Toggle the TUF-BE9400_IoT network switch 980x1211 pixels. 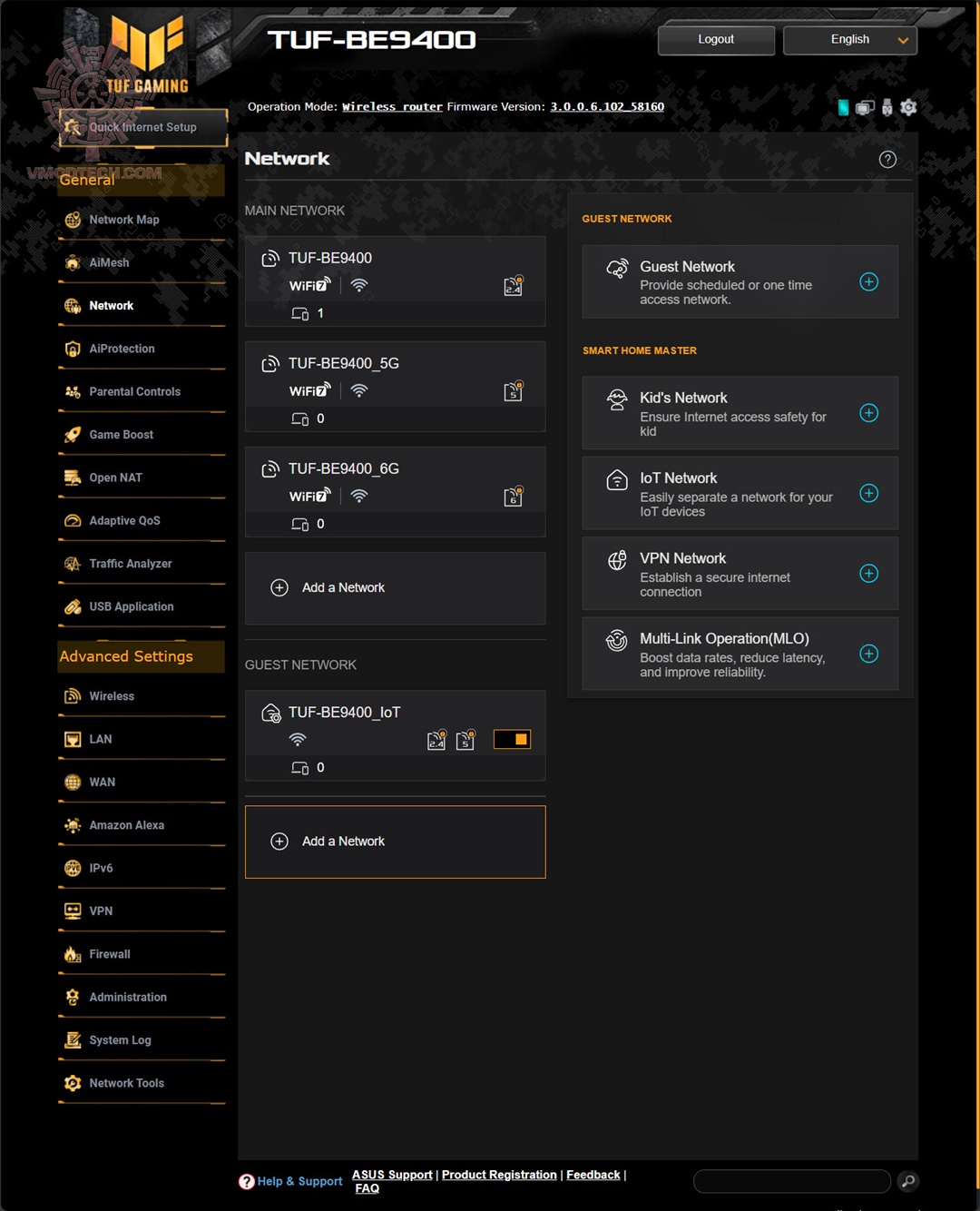[x=512, y=739]
